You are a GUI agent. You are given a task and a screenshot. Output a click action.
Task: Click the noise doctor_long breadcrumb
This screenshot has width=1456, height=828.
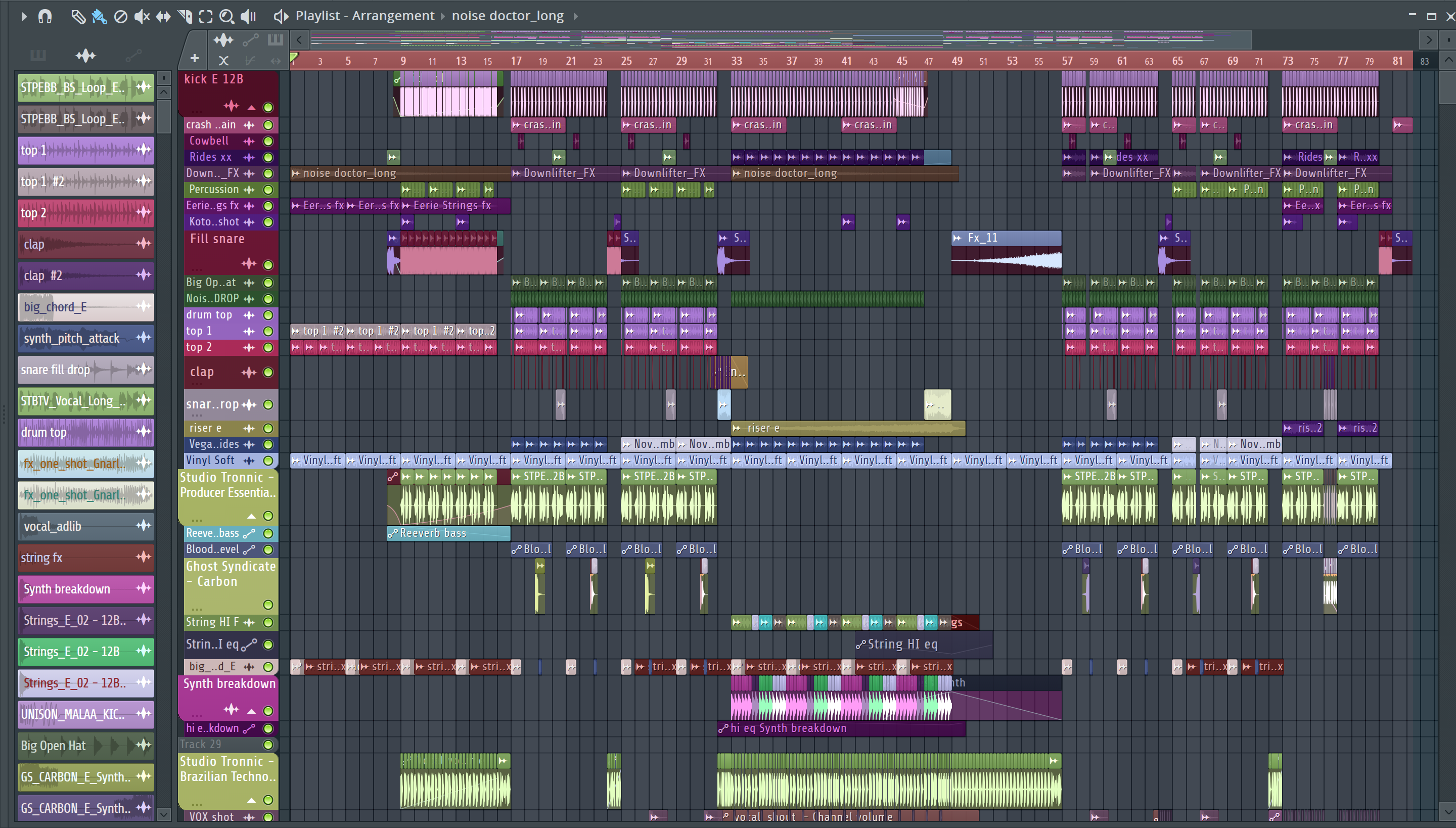point(508,16)
